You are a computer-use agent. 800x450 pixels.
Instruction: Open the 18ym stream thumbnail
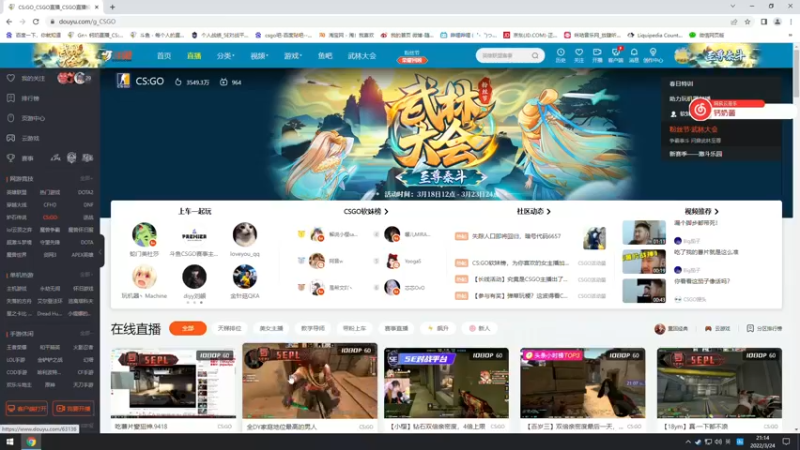[719, 383]
